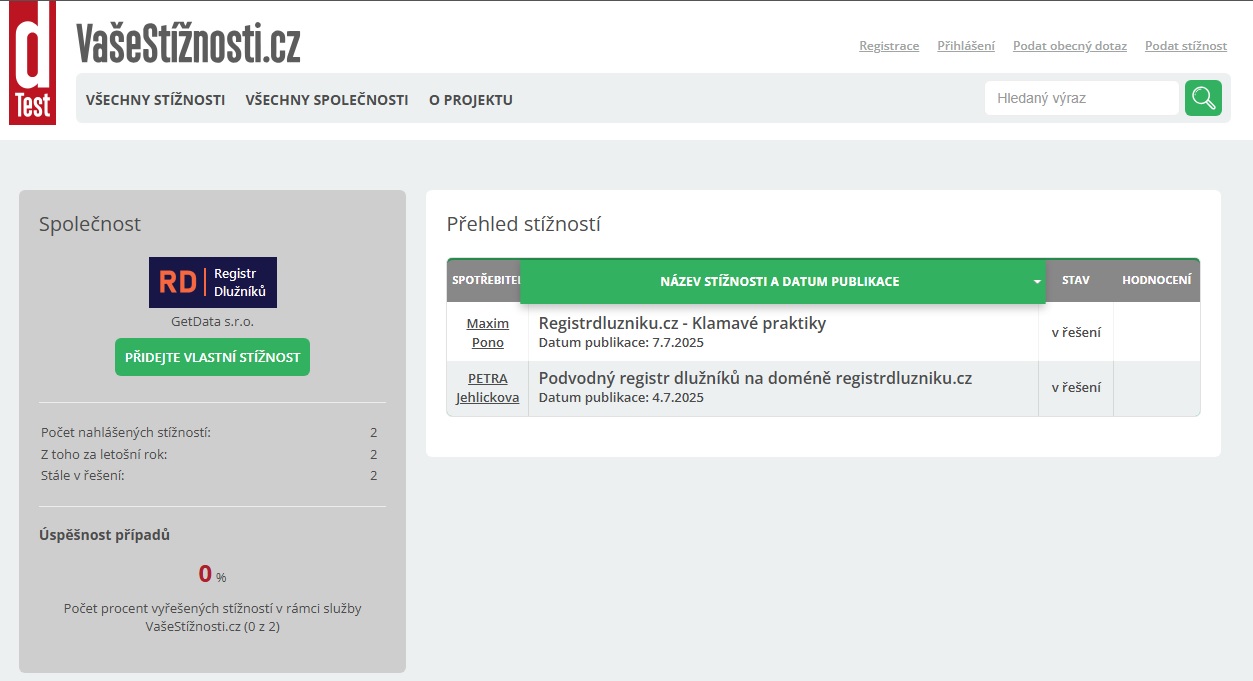1253x681 pixels.
Task: Open Podat obecný dotaz link
Action: [x=1070, y=46]
